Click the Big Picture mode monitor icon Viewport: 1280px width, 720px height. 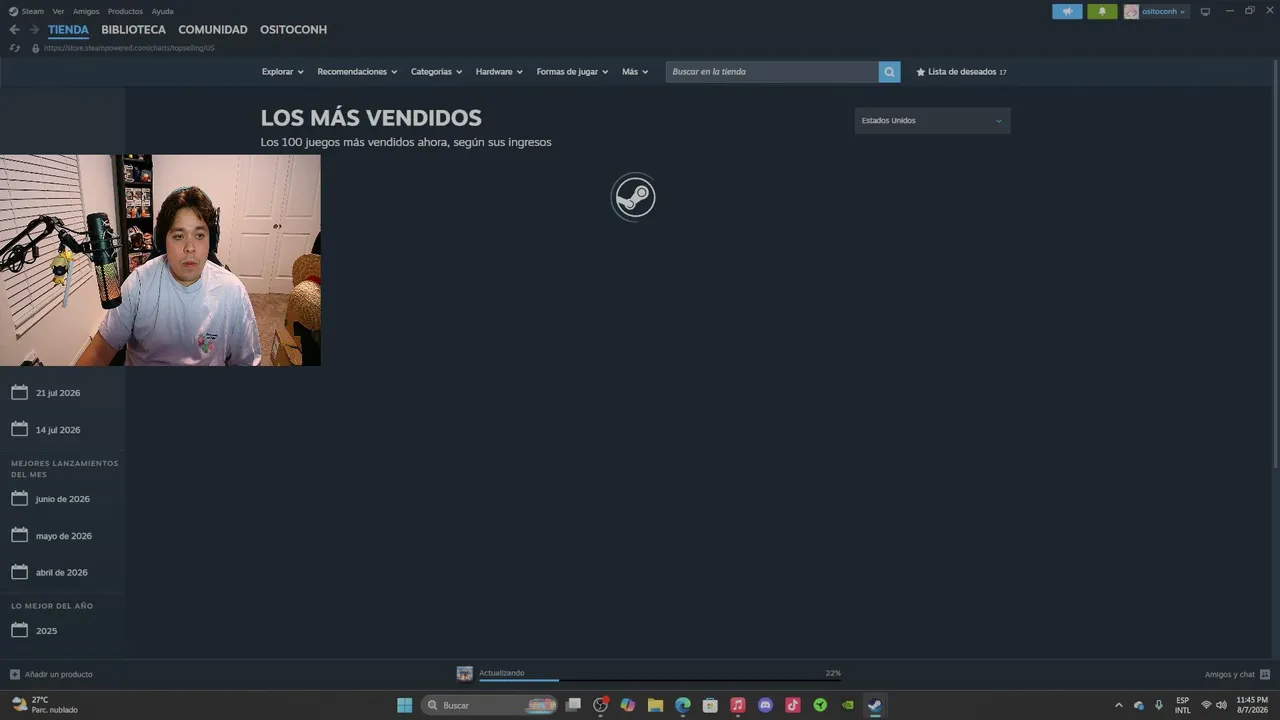click(1205, 11)
